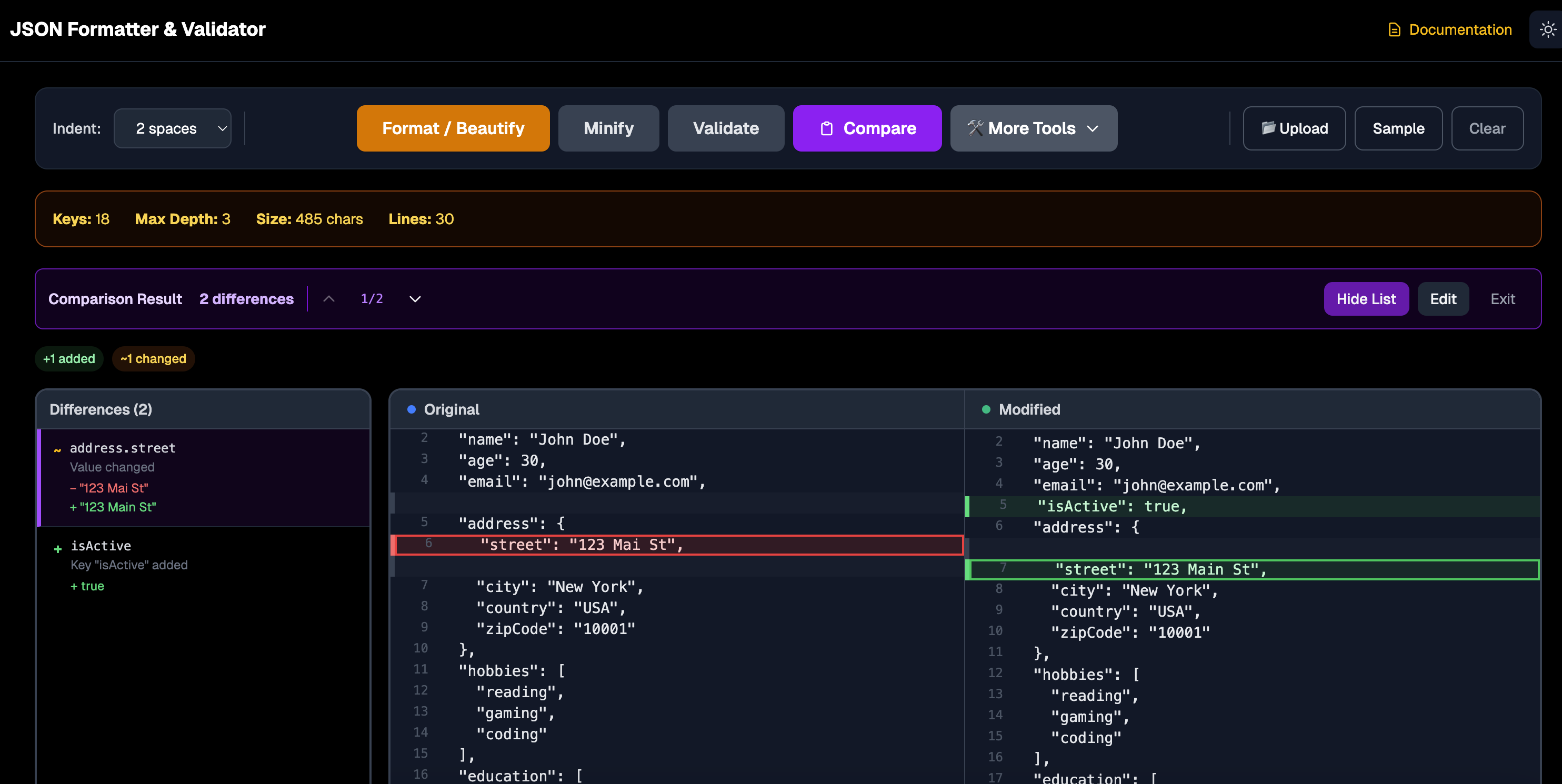Jump to previous difference using up chevron

pyautogui.click(x=328, y=298)
